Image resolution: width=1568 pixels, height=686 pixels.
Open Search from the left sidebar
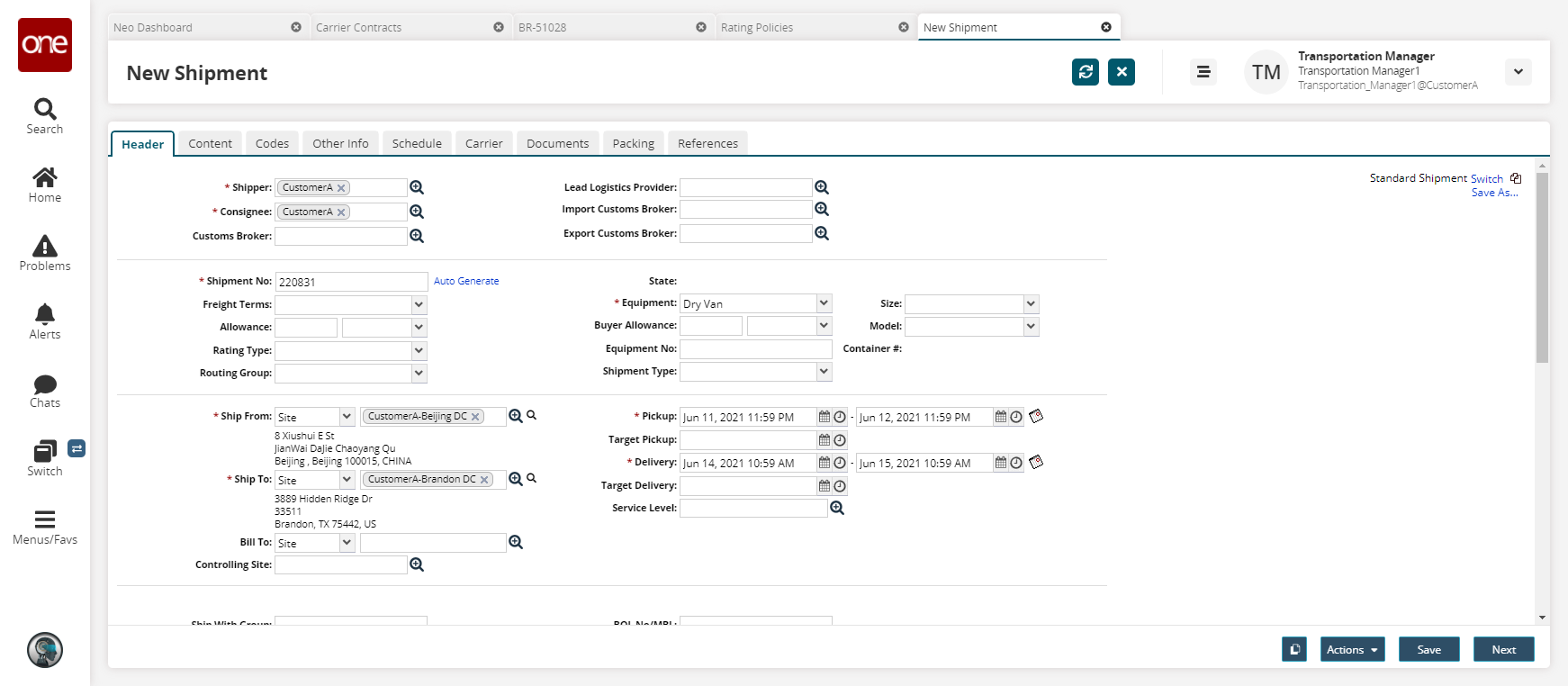pyautogui.click(x=45, y=116)
